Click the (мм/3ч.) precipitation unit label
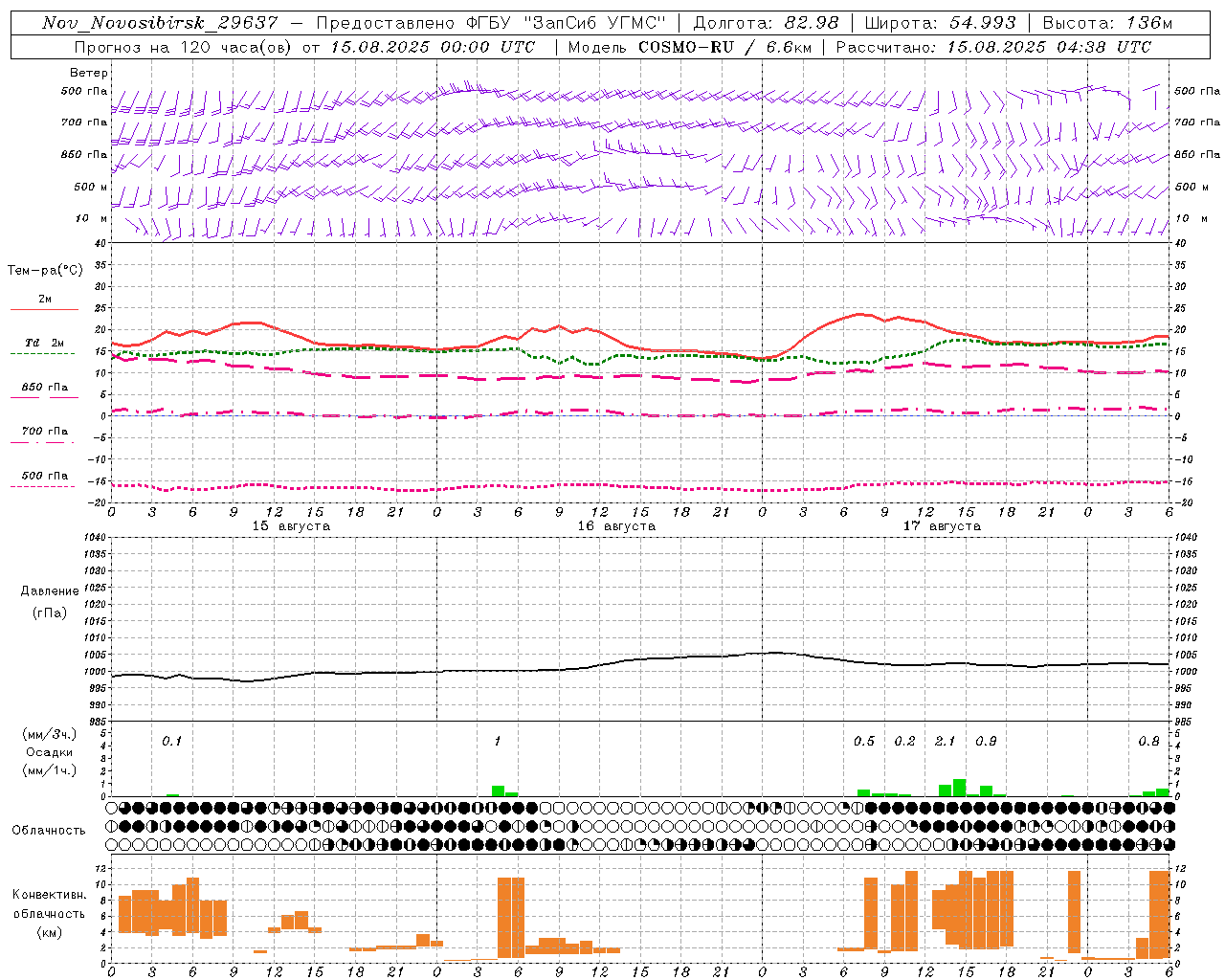The image size is (1225, 980). click(x=50, y=735)
